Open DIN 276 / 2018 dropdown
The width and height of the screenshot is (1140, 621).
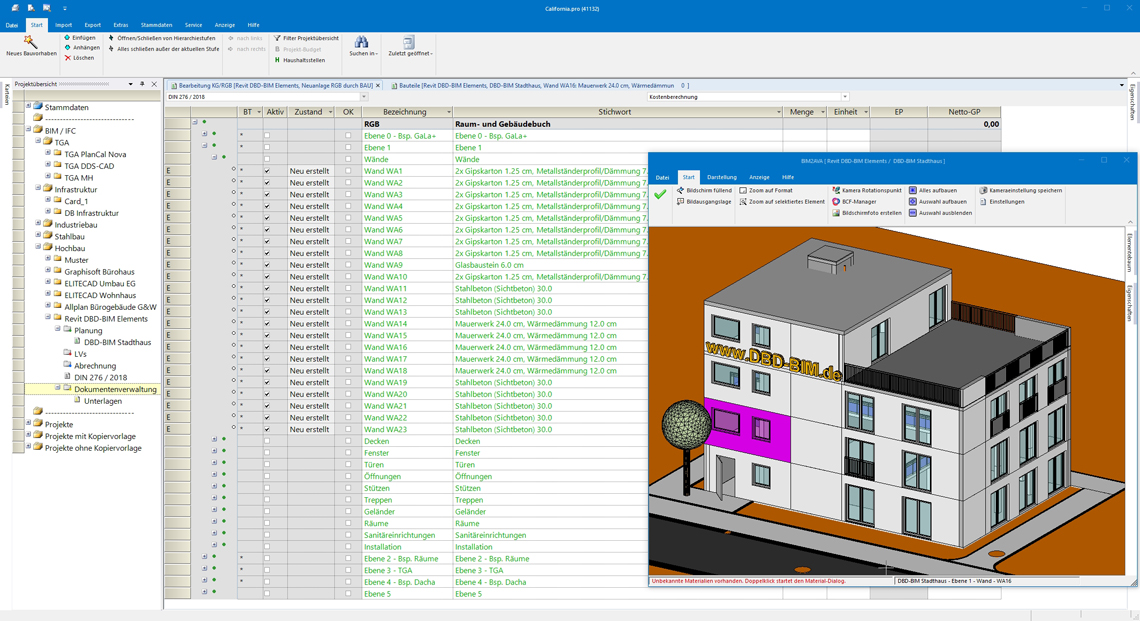(x=364, y=97)
